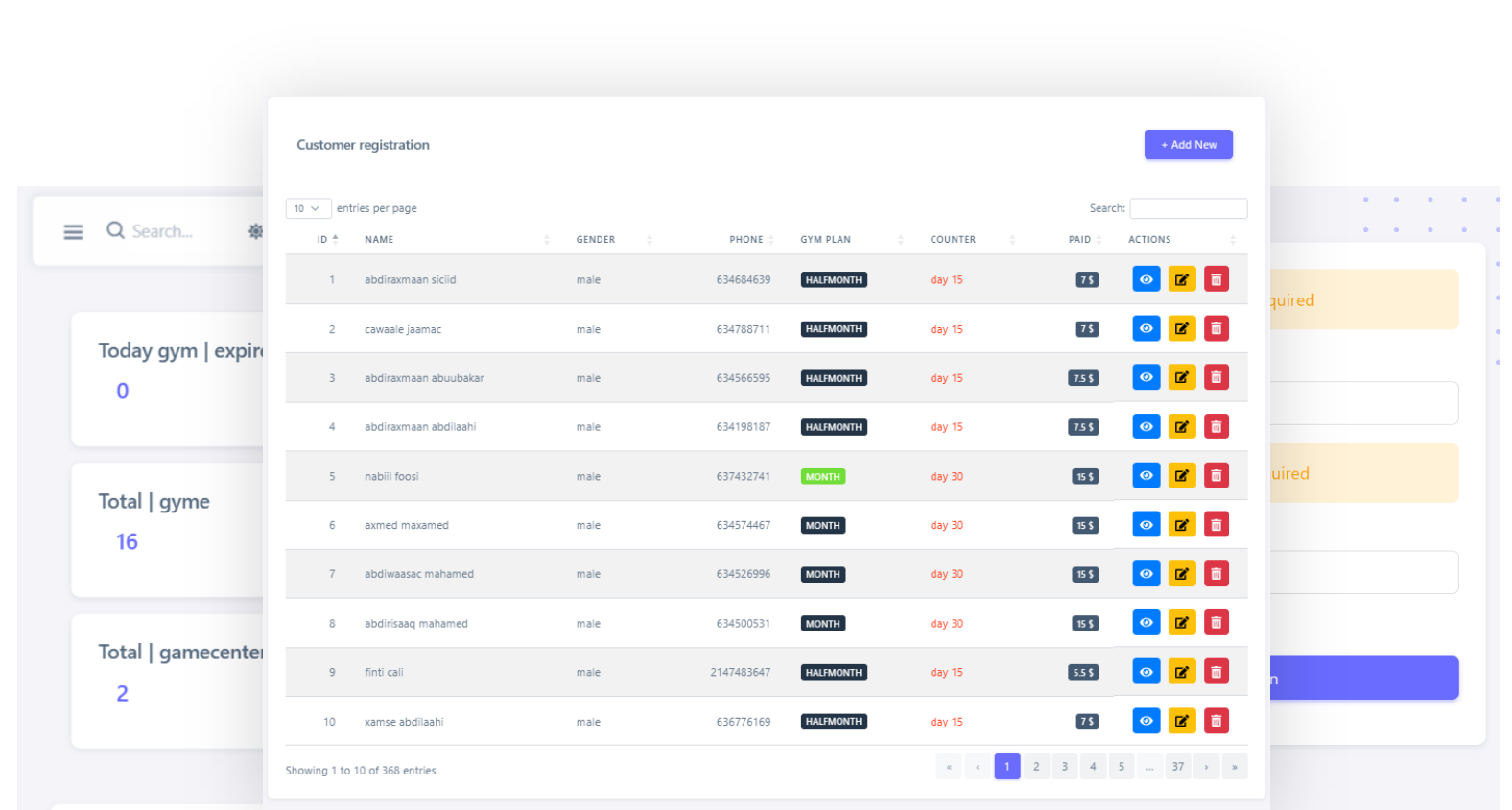The image size is (1512, 810).
Task: Sort table by ID column
Action: click(327, 239)
